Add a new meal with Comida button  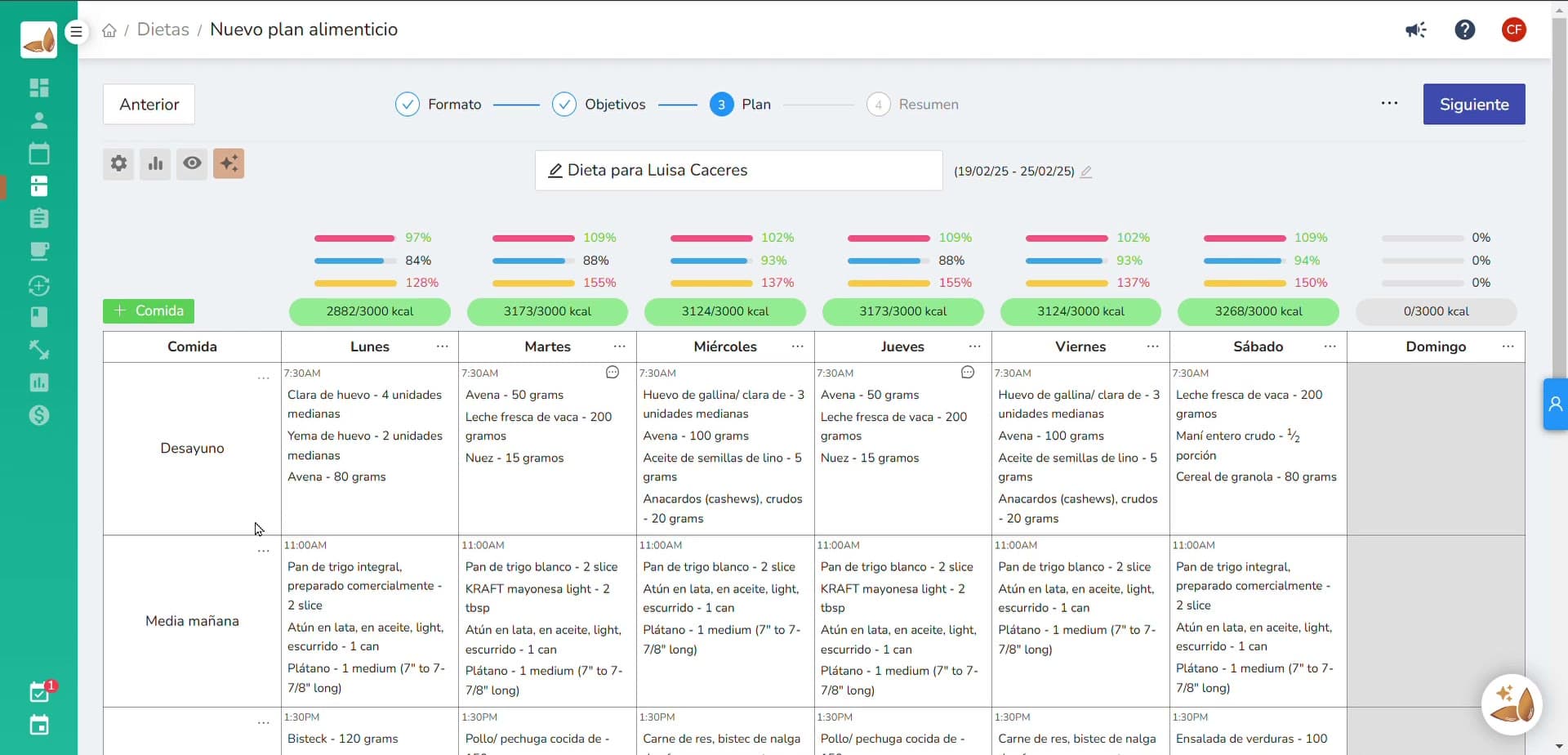pyautogui.click(x=149, y=311)
